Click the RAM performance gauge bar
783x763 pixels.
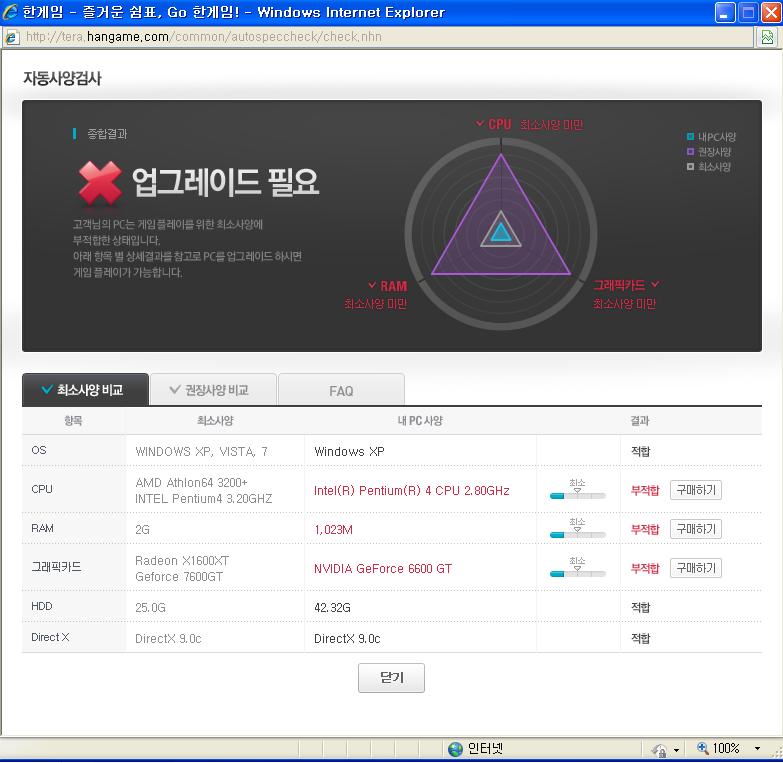578,535
